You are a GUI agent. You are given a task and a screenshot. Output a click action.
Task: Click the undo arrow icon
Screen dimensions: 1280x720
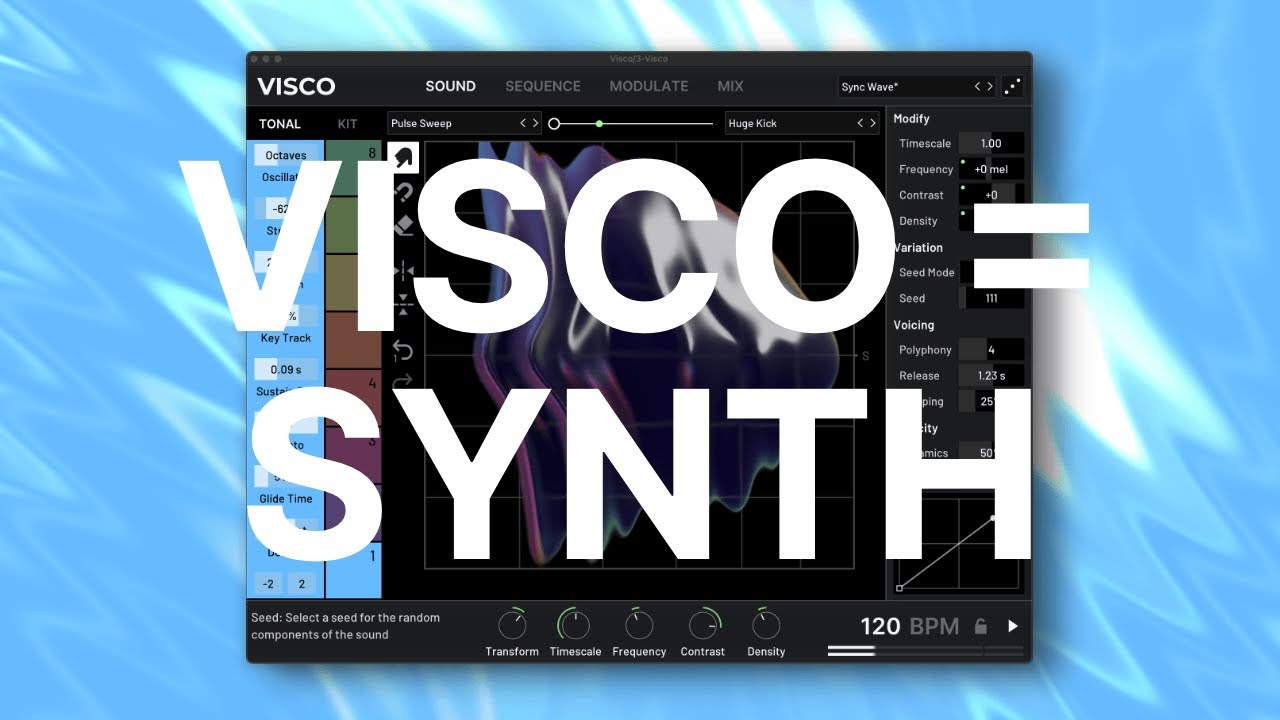tap(403, 350)
